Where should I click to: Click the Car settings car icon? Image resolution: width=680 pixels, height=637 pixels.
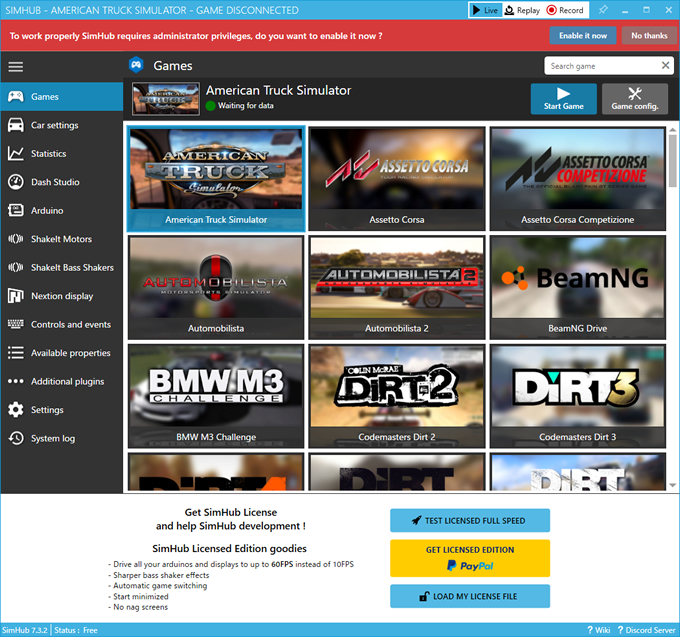pos(16,125)
